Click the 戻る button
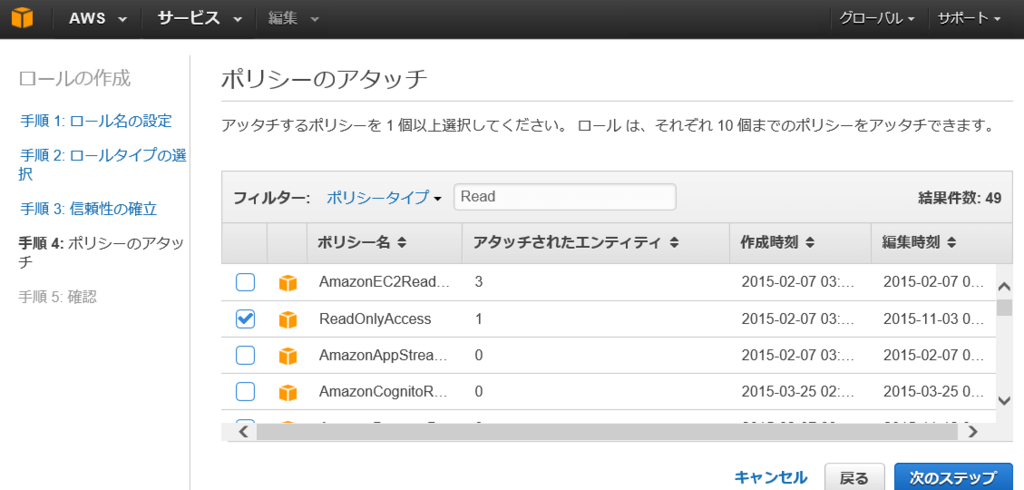The height and width of the screenshot is (490, 1024). click(854, 477)
